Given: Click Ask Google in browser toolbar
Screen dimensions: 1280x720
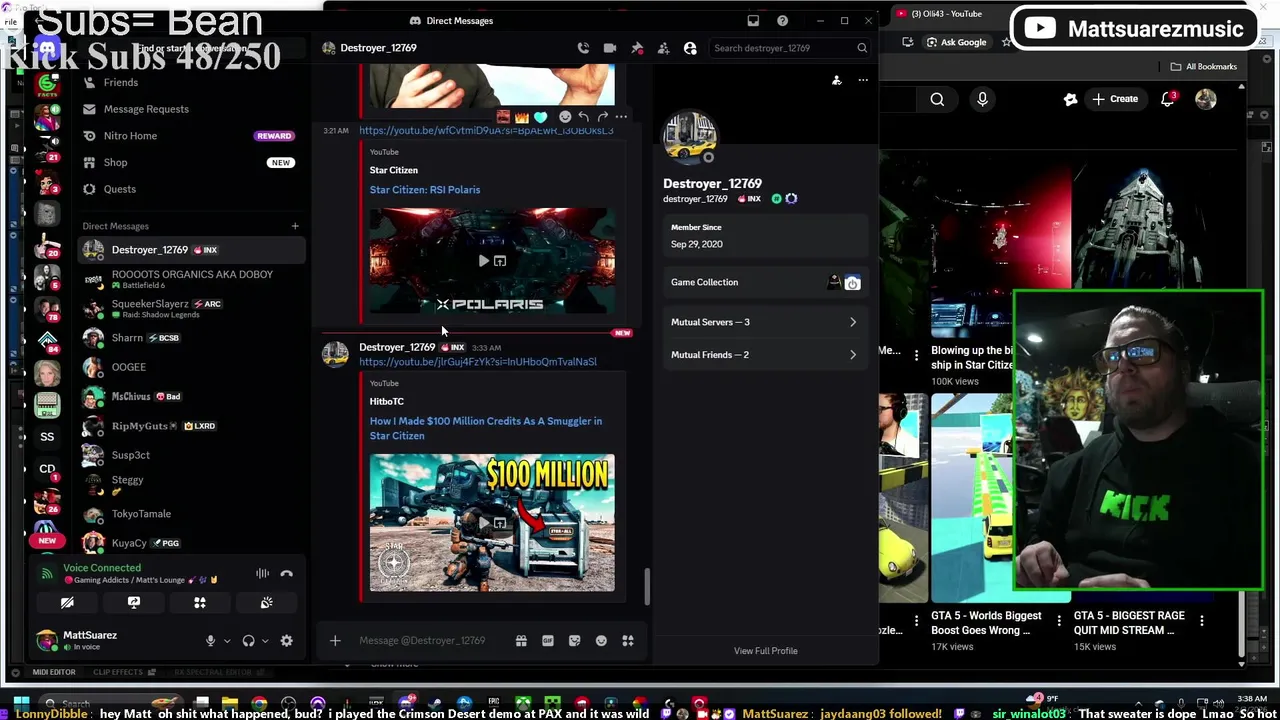Looking at the screenshot, I should point(955,42).
